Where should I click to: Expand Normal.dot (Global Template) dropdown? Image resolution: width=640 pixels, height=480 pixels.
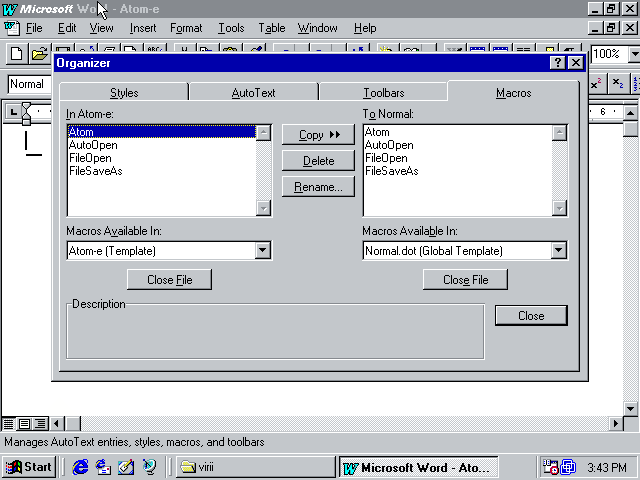pyautogui.click(x=558, y=250)
